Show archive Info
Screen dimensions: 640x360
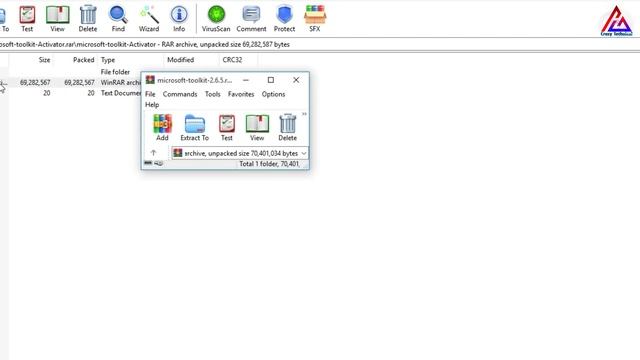point(179,18)
